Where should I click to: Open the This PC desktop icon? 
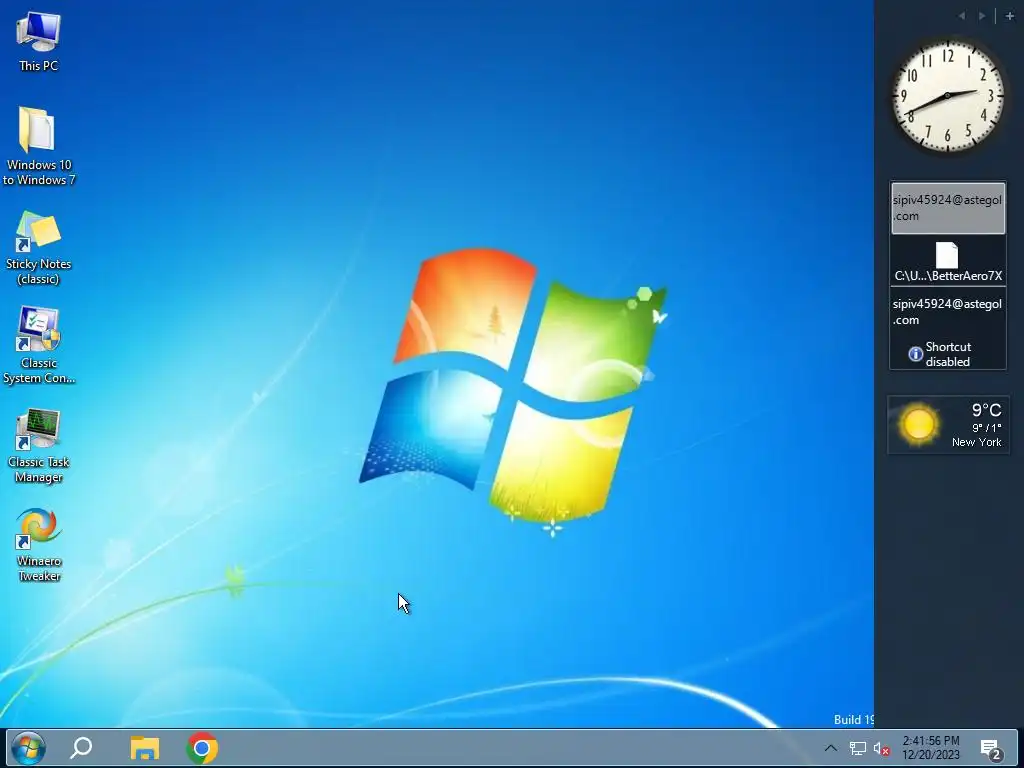39,42
